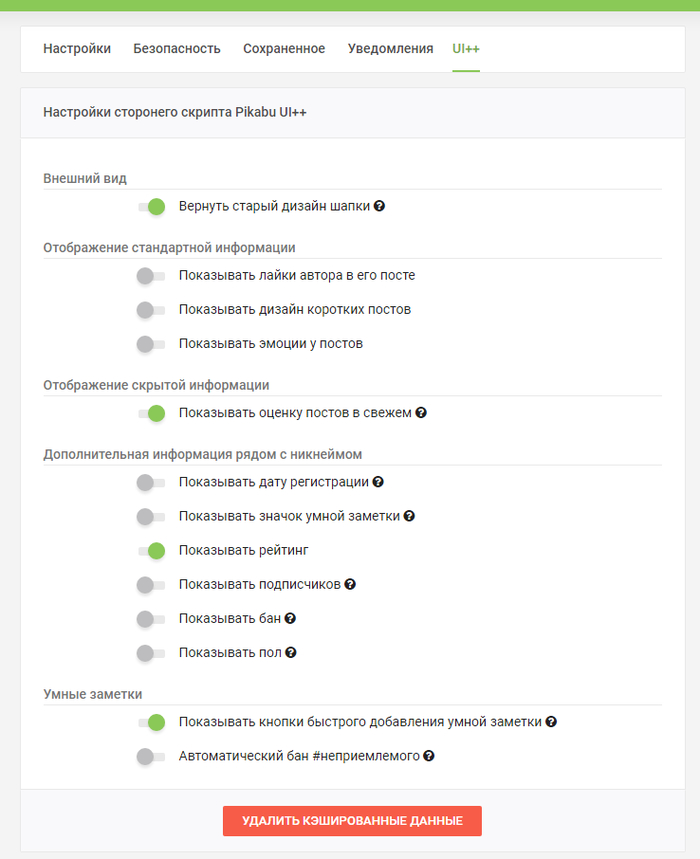
Task: Click help icon beside 'Показывать оценку постов в свежем'
Action: tap(421, 413)
